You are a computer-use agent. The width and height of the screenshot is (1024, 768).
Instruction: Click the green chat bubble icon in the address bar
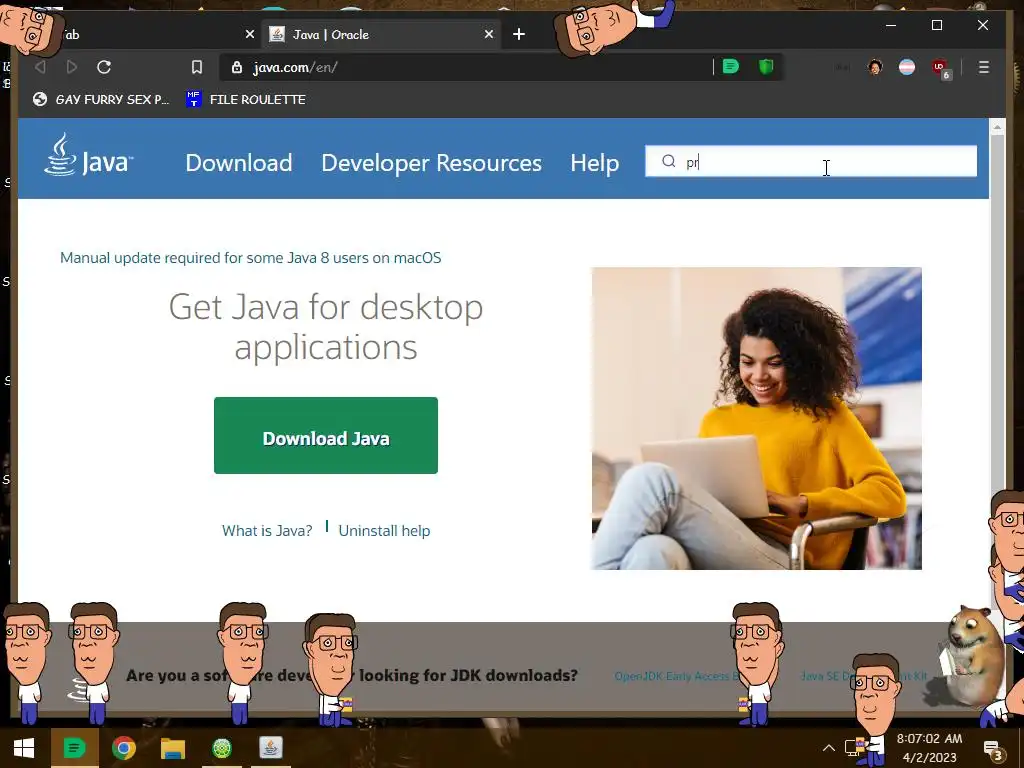(x=731, y=67)
